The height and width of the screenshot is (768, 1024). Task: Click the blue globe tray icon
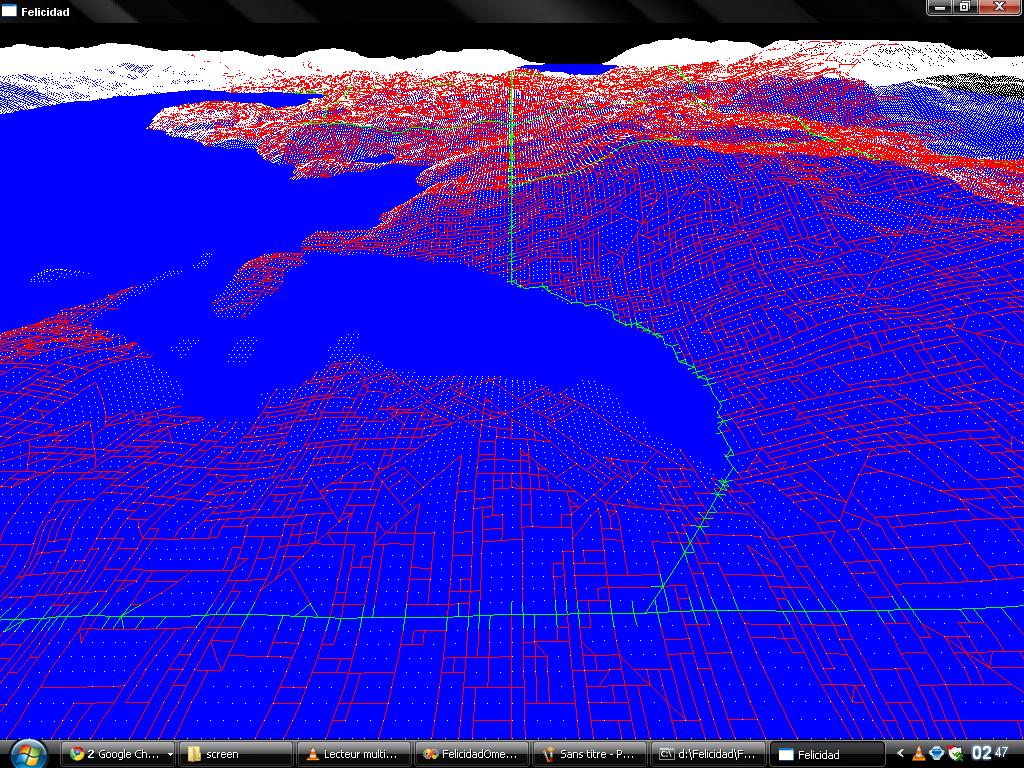[937, 754]
